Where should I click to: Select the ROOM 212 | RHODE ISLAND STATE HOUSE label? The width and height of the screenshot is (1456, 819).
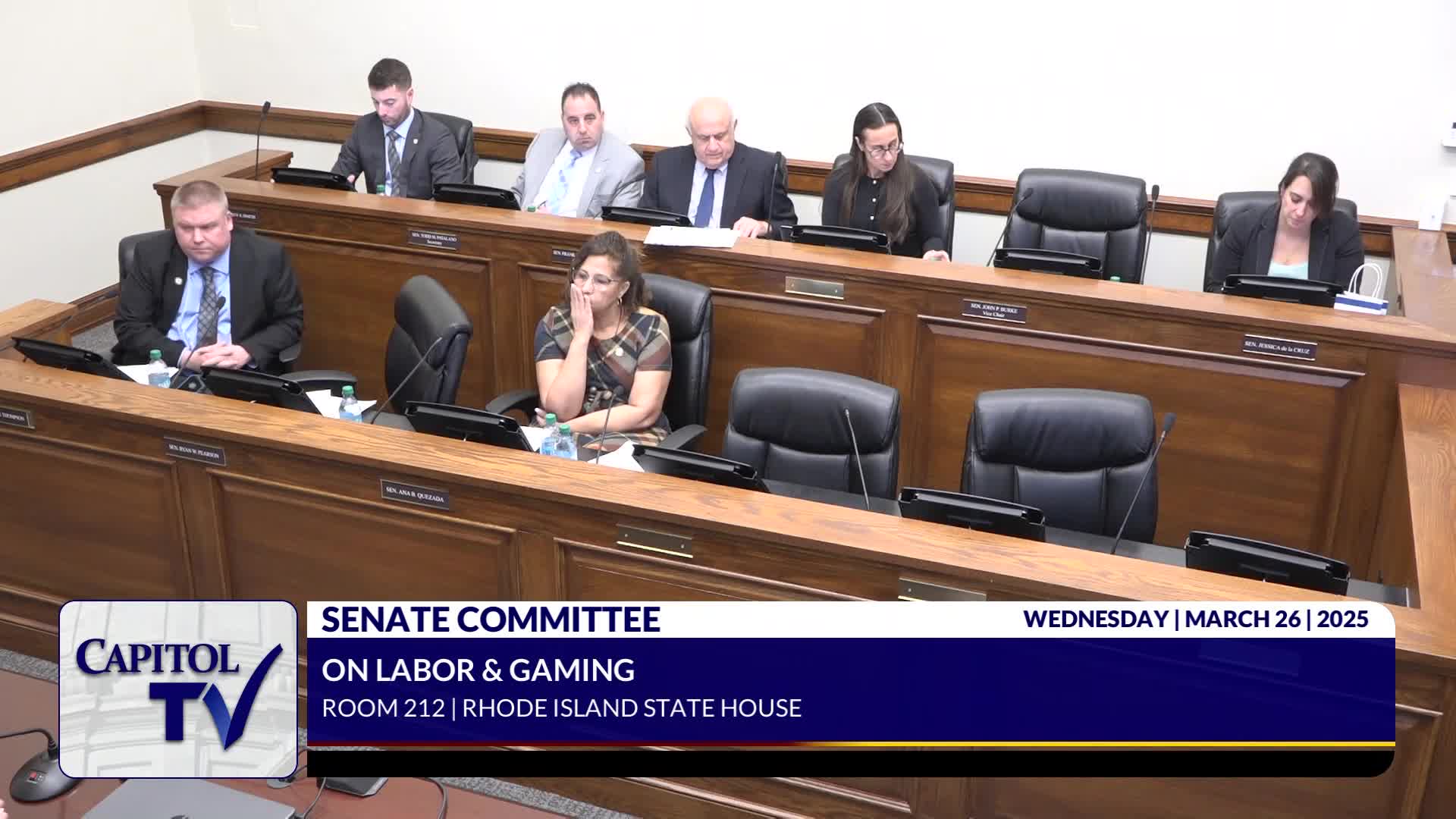[561, 705]
